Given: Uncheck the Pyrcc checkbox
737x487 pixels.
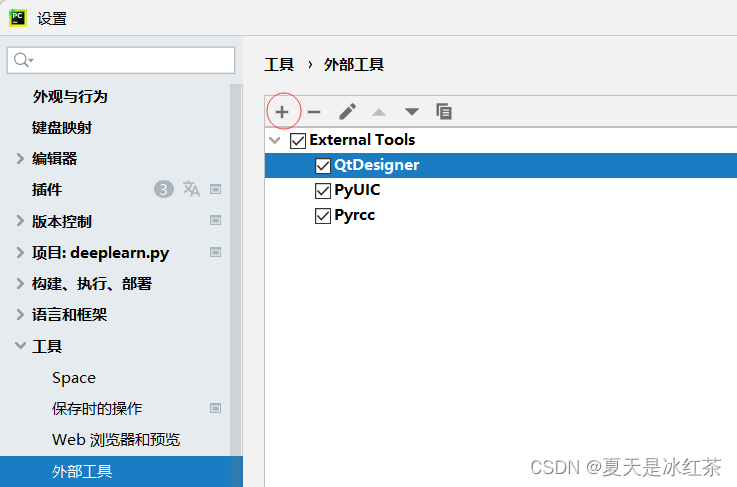Looking at the screenshot, I should (323, 216).
